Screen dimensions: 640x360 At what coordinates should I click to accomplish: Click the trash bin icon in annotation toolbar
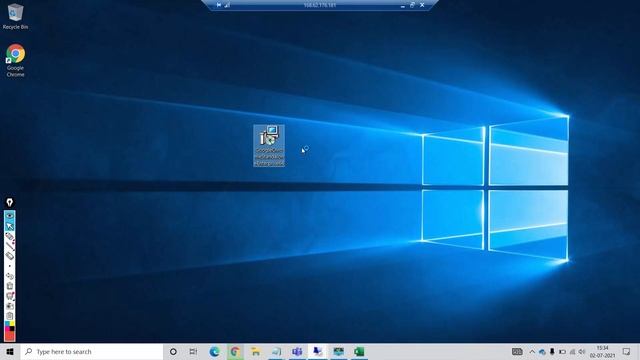tap(9, 287)
